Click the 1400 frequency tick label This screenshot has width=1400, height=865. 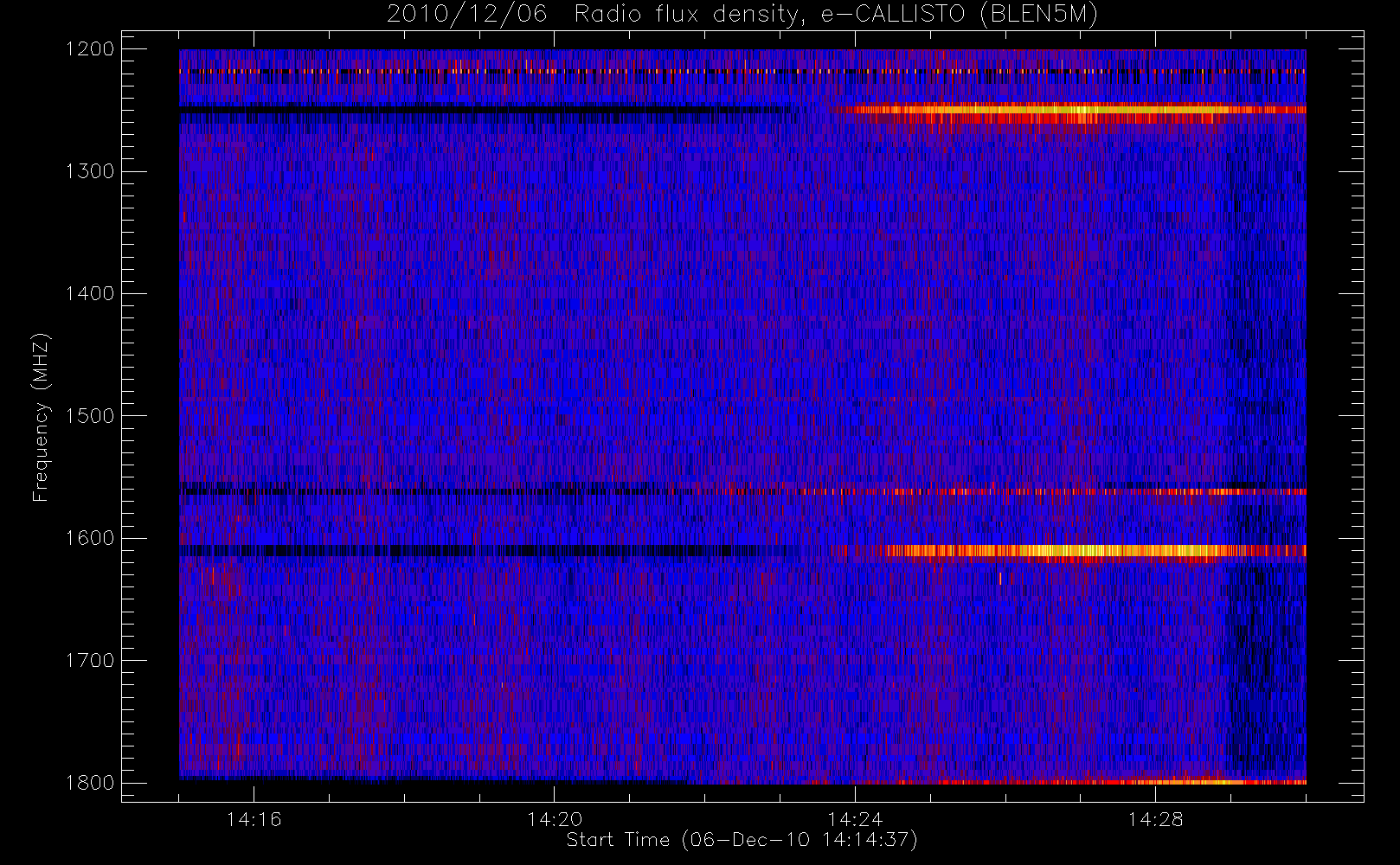(90, 294)
